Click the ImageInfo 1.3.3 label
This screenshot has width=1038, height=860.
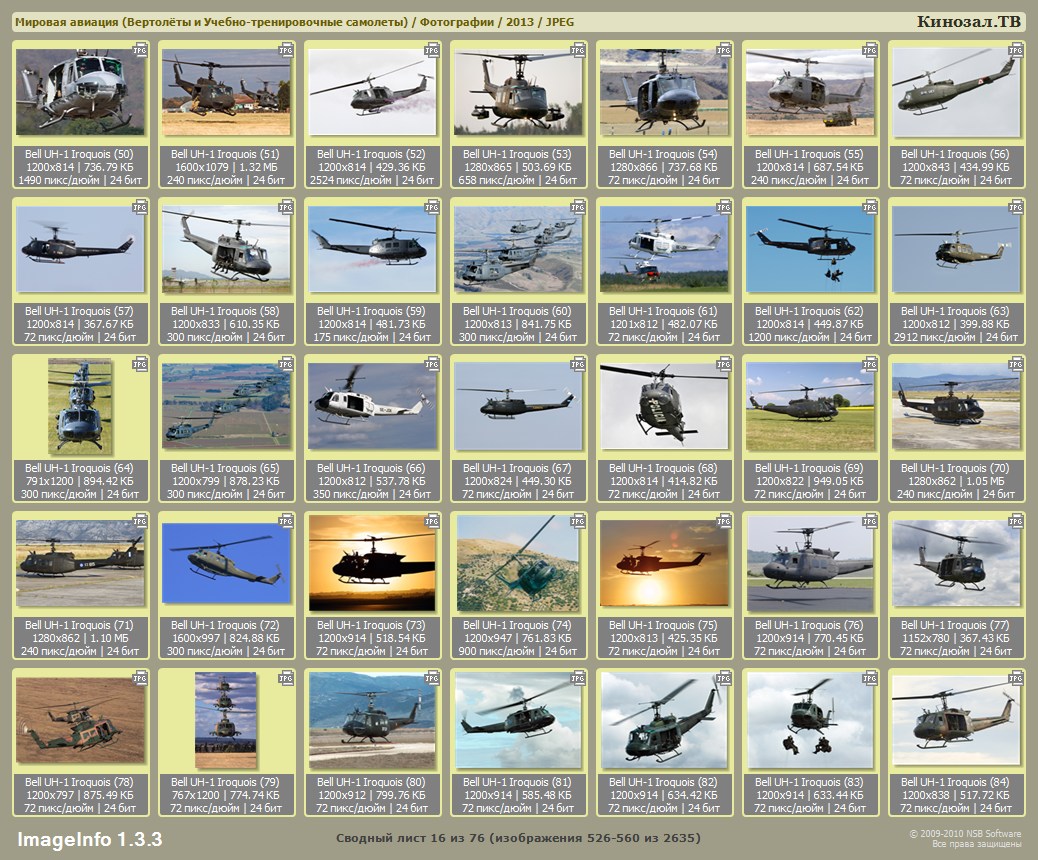(x=89, y=838)
